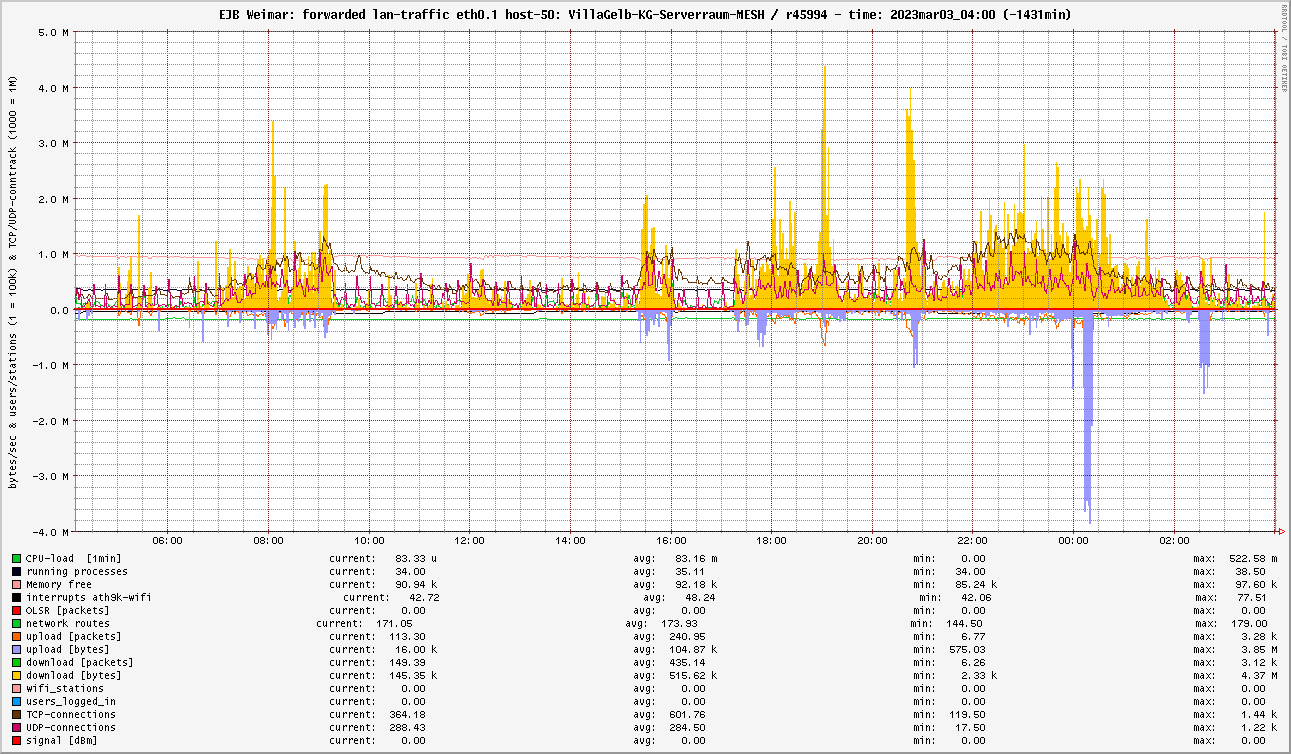Screen dimensions: 1291x754
Task: Click the 08:00 time axis label
Action: tap(268, 540)
